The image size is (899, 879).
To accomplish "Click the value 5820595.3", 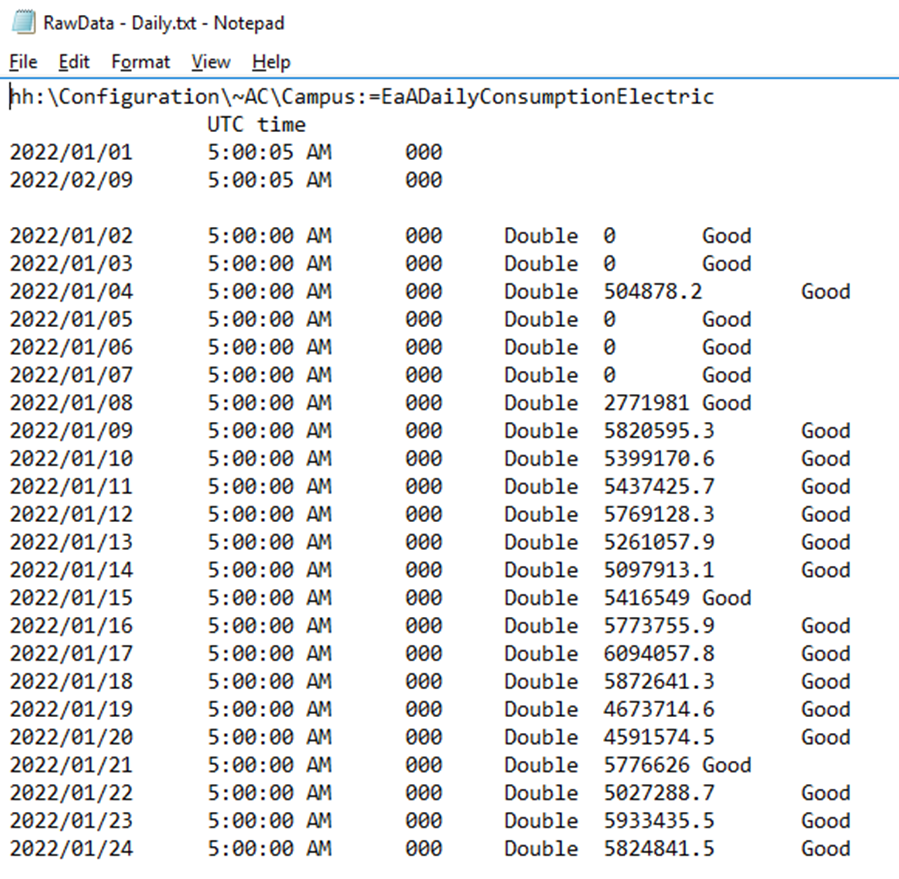I will click(x=659, y=431).
